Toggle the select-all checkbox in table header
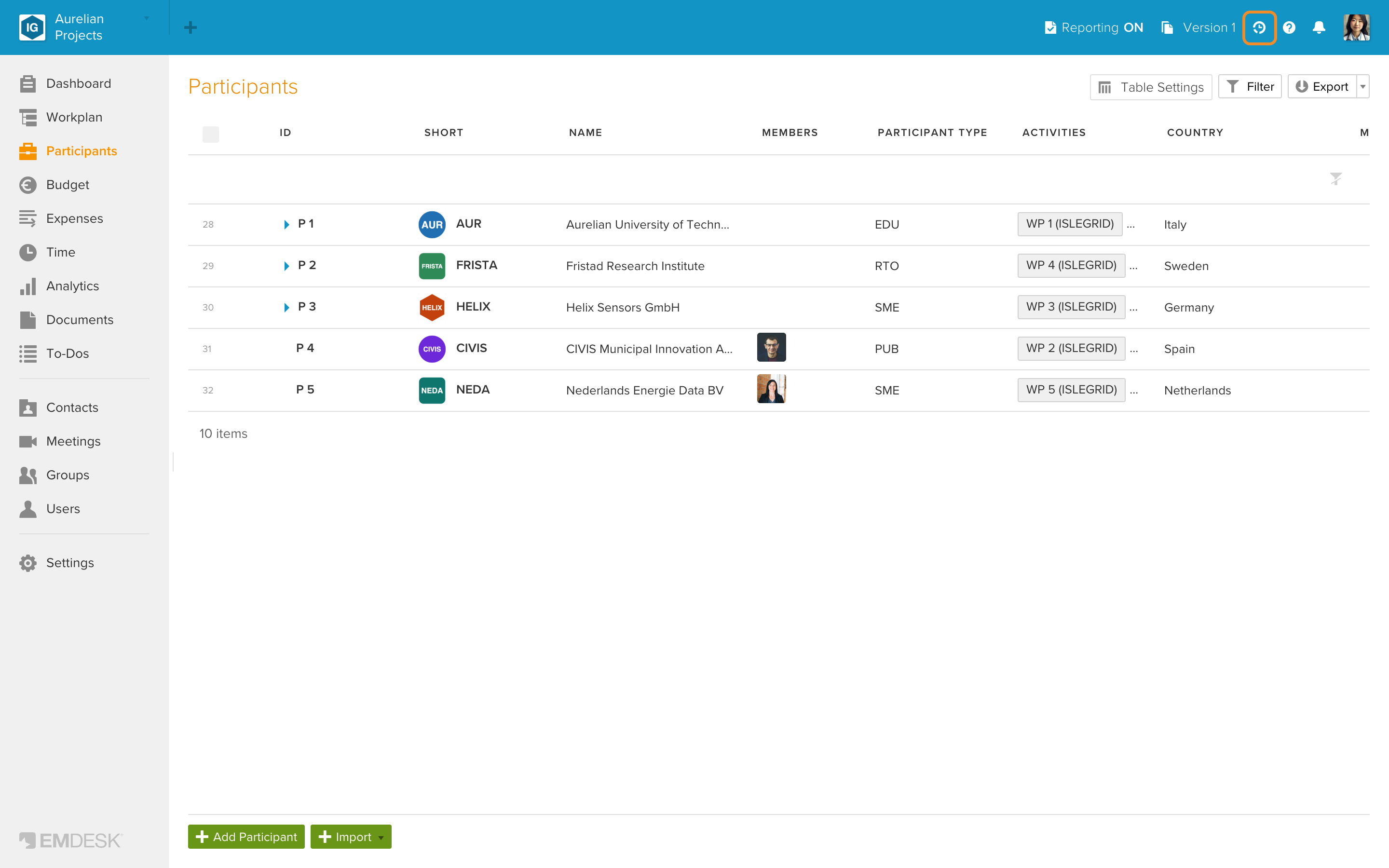This screenshot has width=1389, height=868. click(211, 135)
